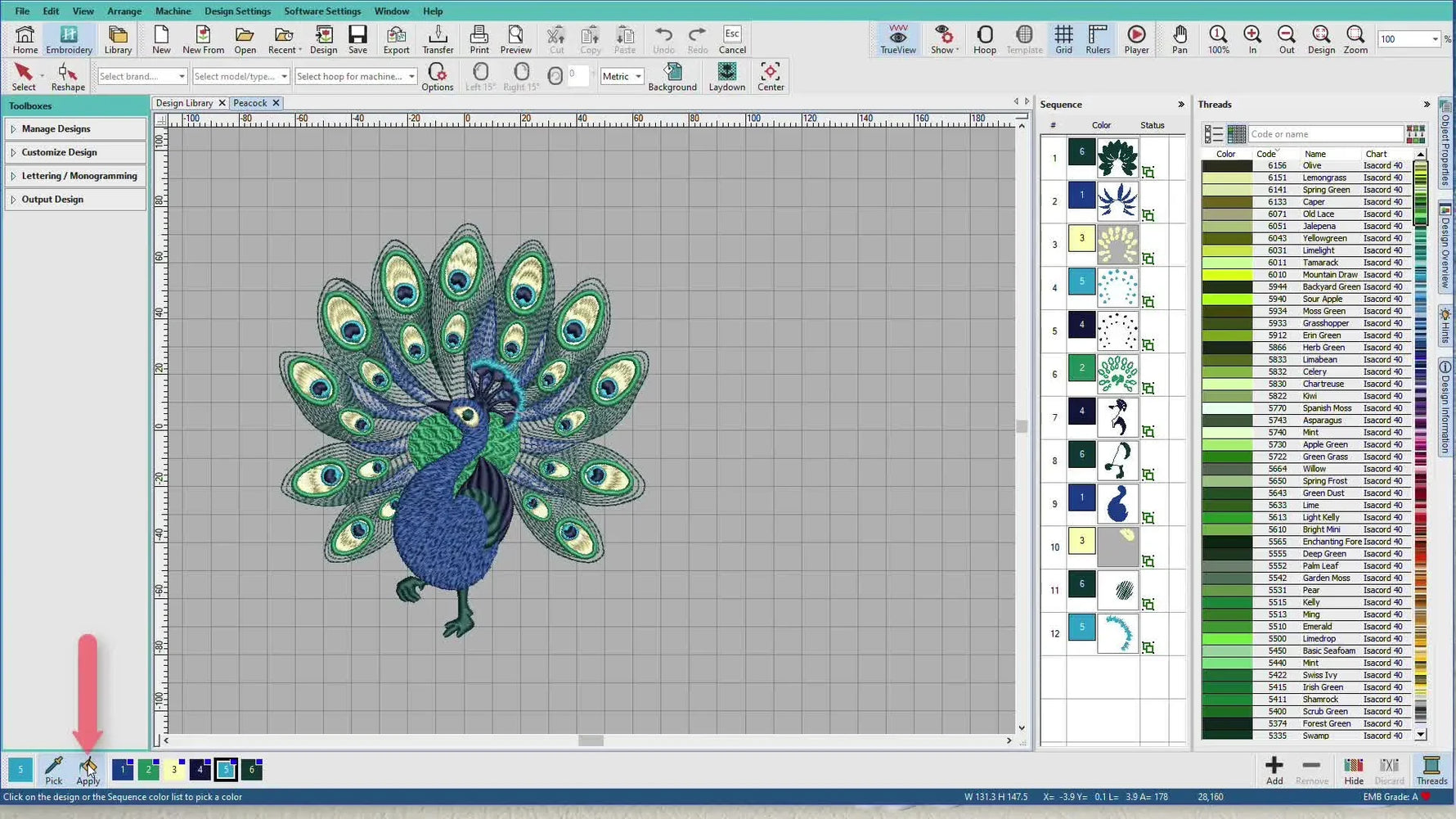Activate the TrueView preview icon

click(897, 38)
